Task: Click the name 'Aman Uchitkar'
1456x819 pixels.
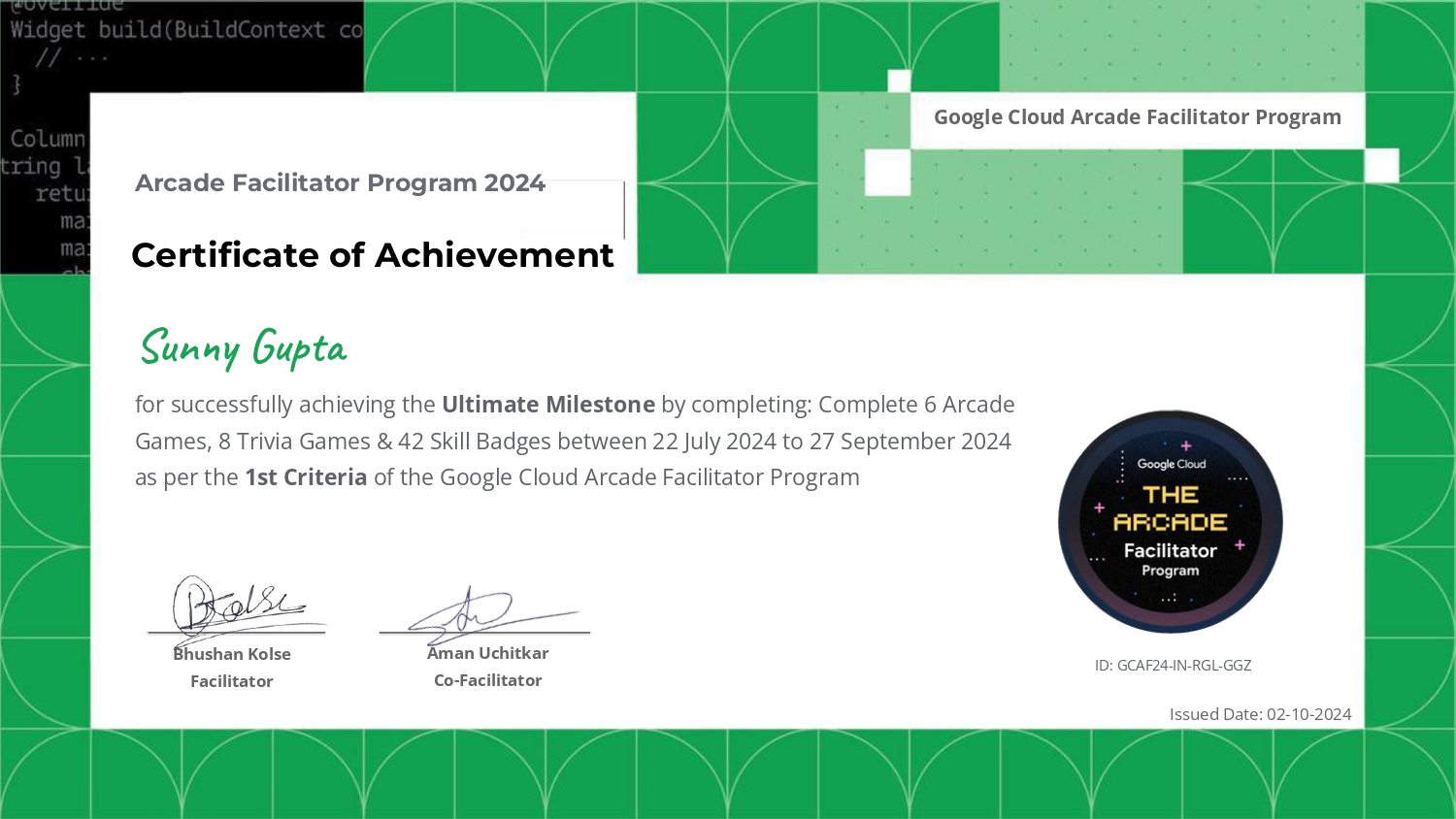Action: [x=488, y=653]
